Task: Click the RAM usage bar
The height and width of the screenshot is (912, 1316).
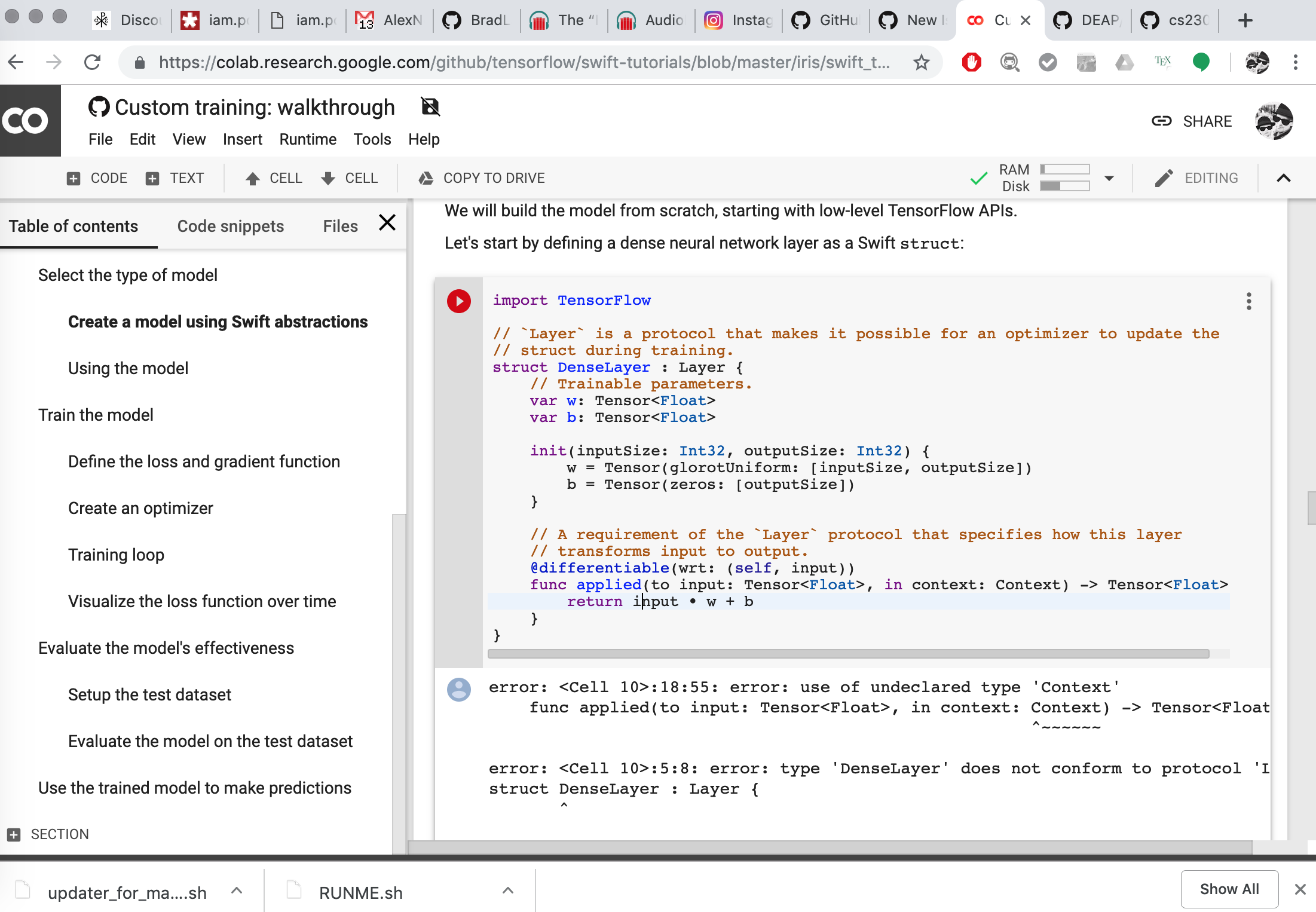Action: point(1065,169)
